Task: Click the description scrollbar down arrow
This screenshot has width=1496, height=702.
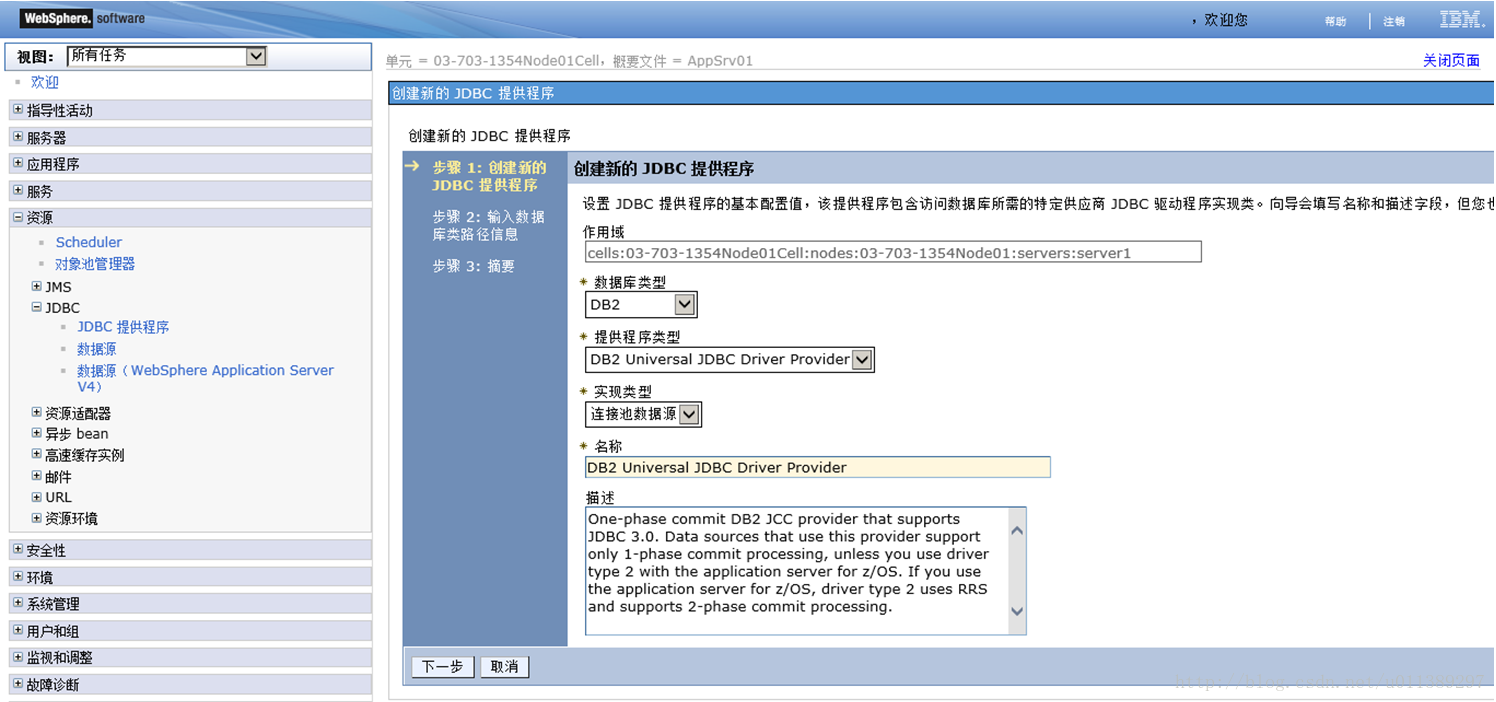Action: (1017, 611)
